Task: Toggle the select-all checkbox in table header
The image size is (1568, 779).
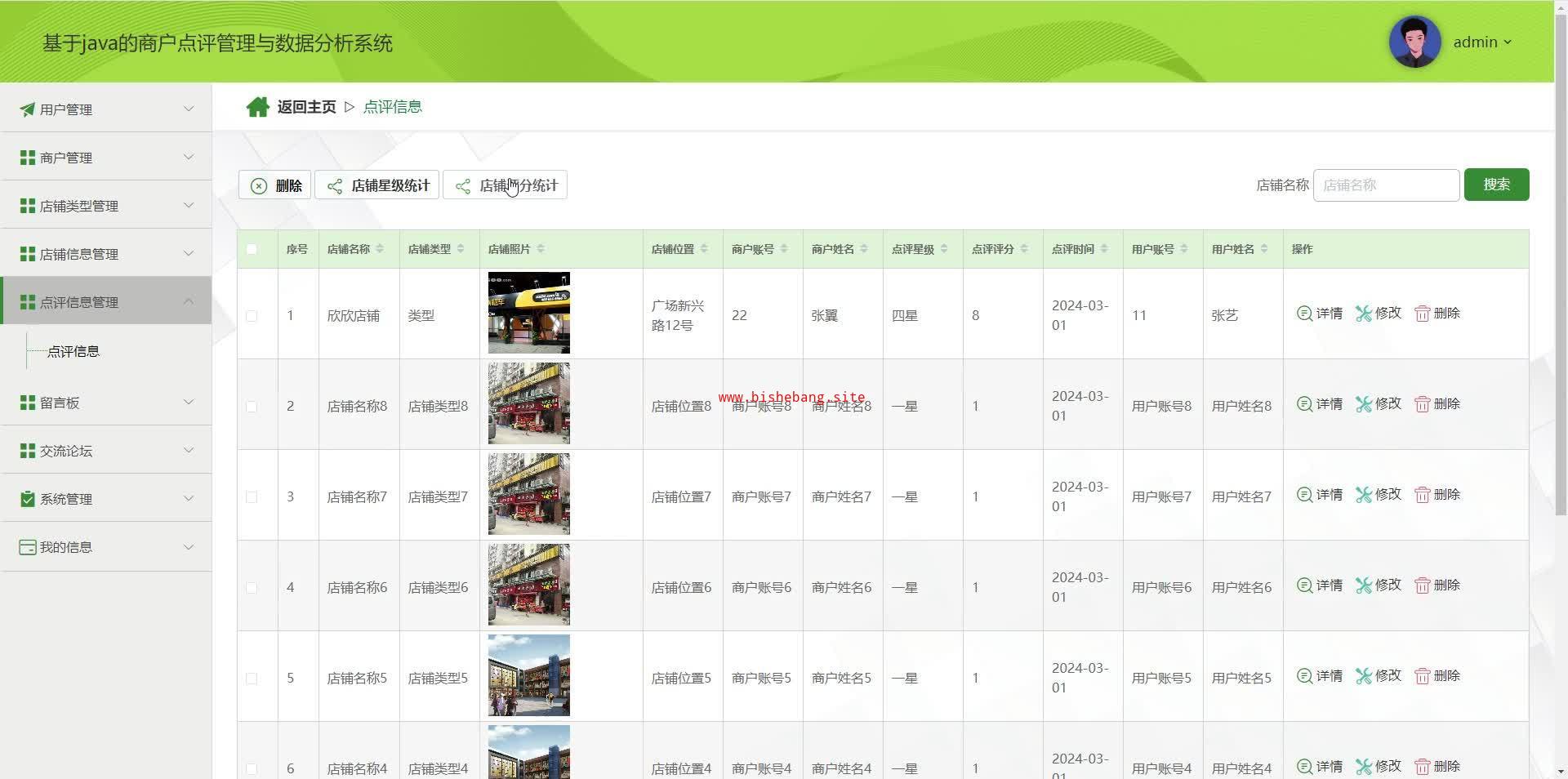Action: (x=252, y=249)
